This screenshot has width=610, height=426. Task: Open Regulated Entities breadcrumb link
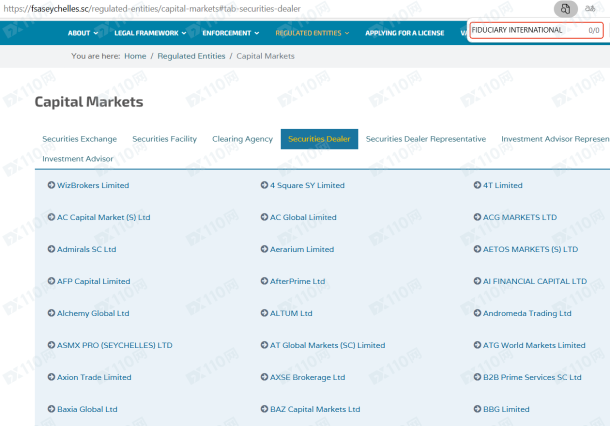click(x=191, y=56)
